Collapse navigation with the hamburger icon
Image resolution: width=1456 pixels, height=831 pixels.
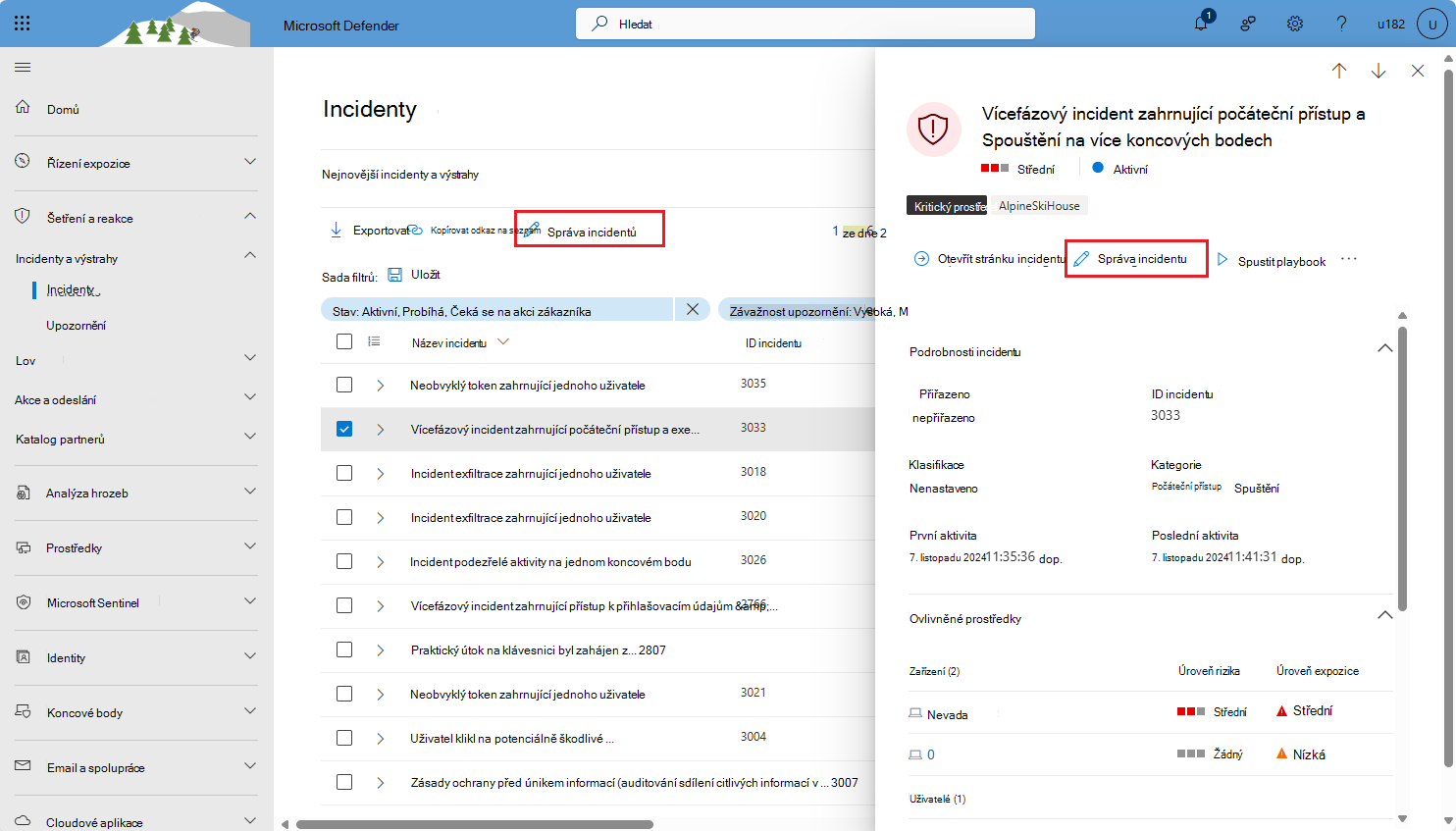pyautogui.click(x=23, y=67)
